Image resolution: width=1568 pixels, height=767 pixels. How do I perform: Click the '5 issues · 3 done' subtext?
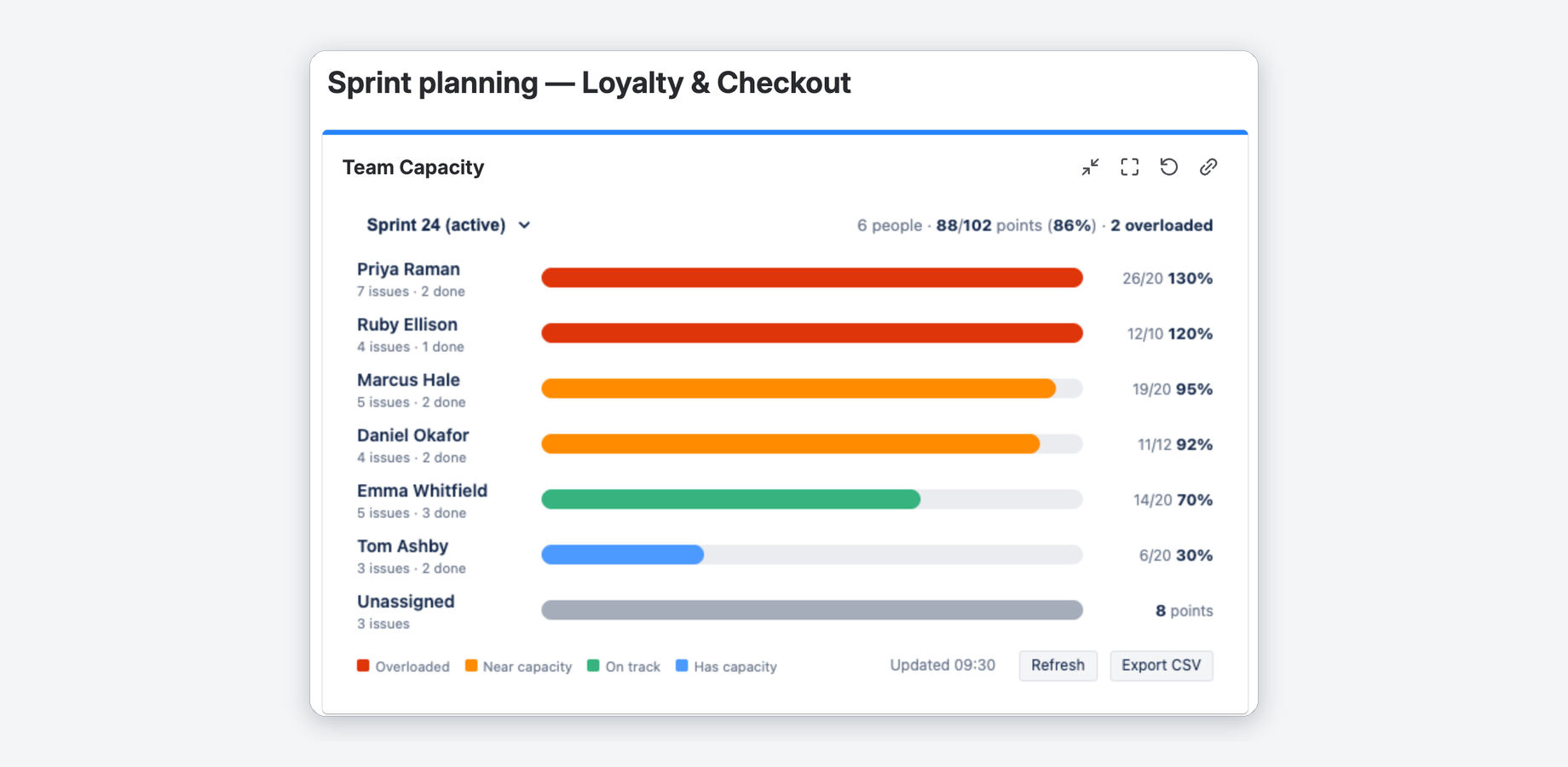click(412, 513)
